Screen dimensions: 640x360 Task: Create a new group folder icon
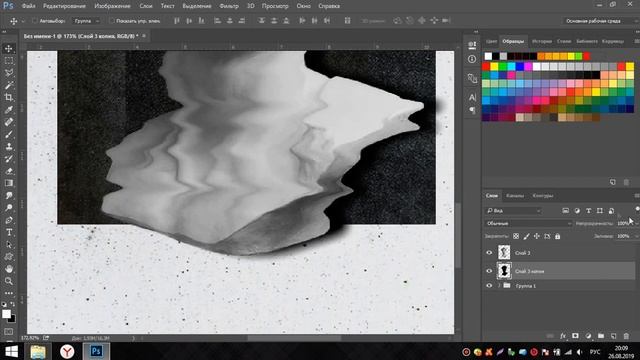click(601, 336)
